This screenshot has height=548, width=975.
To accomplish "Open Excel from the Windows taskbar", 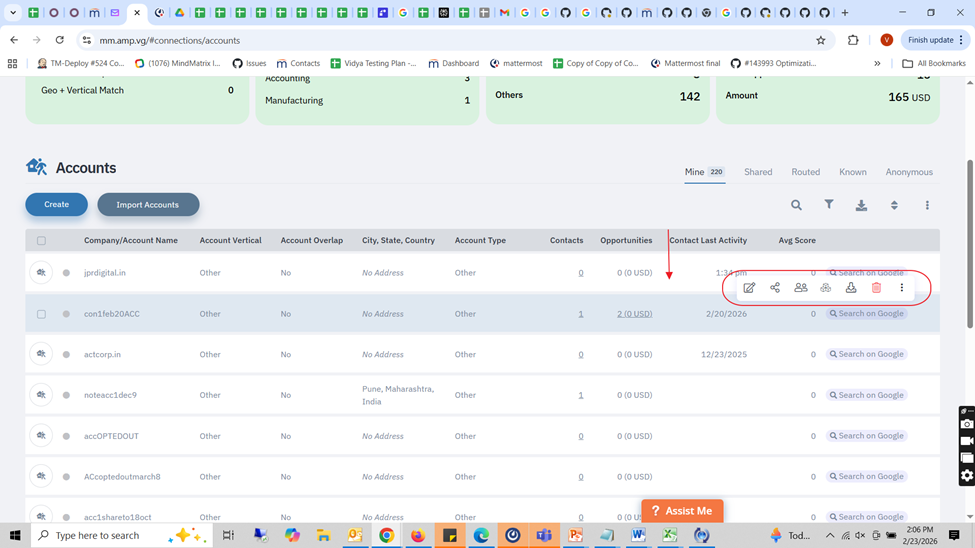I will 669,535.
